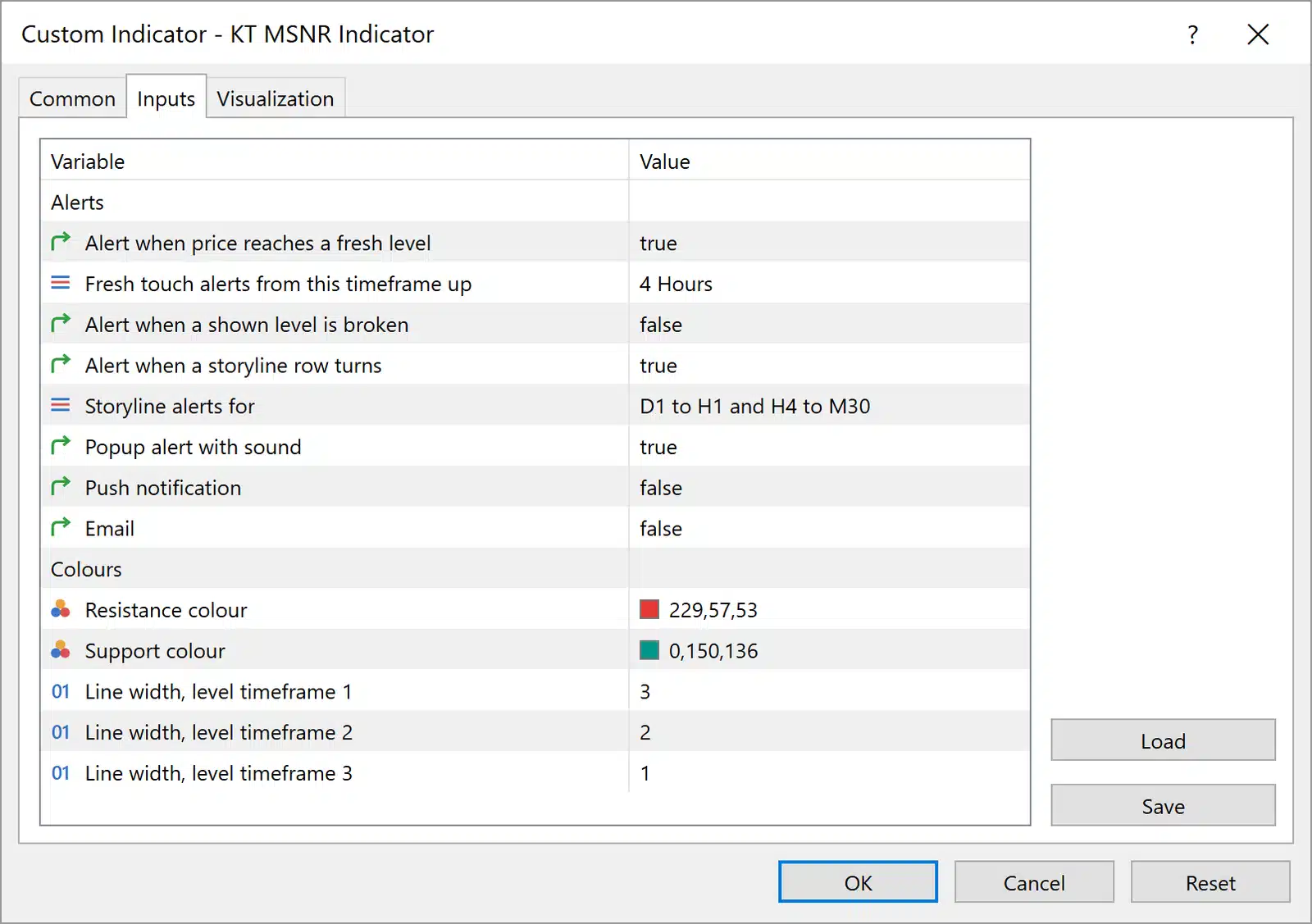Select the Inputs tab
This screenshot has width=1312, height=924.
166,98
